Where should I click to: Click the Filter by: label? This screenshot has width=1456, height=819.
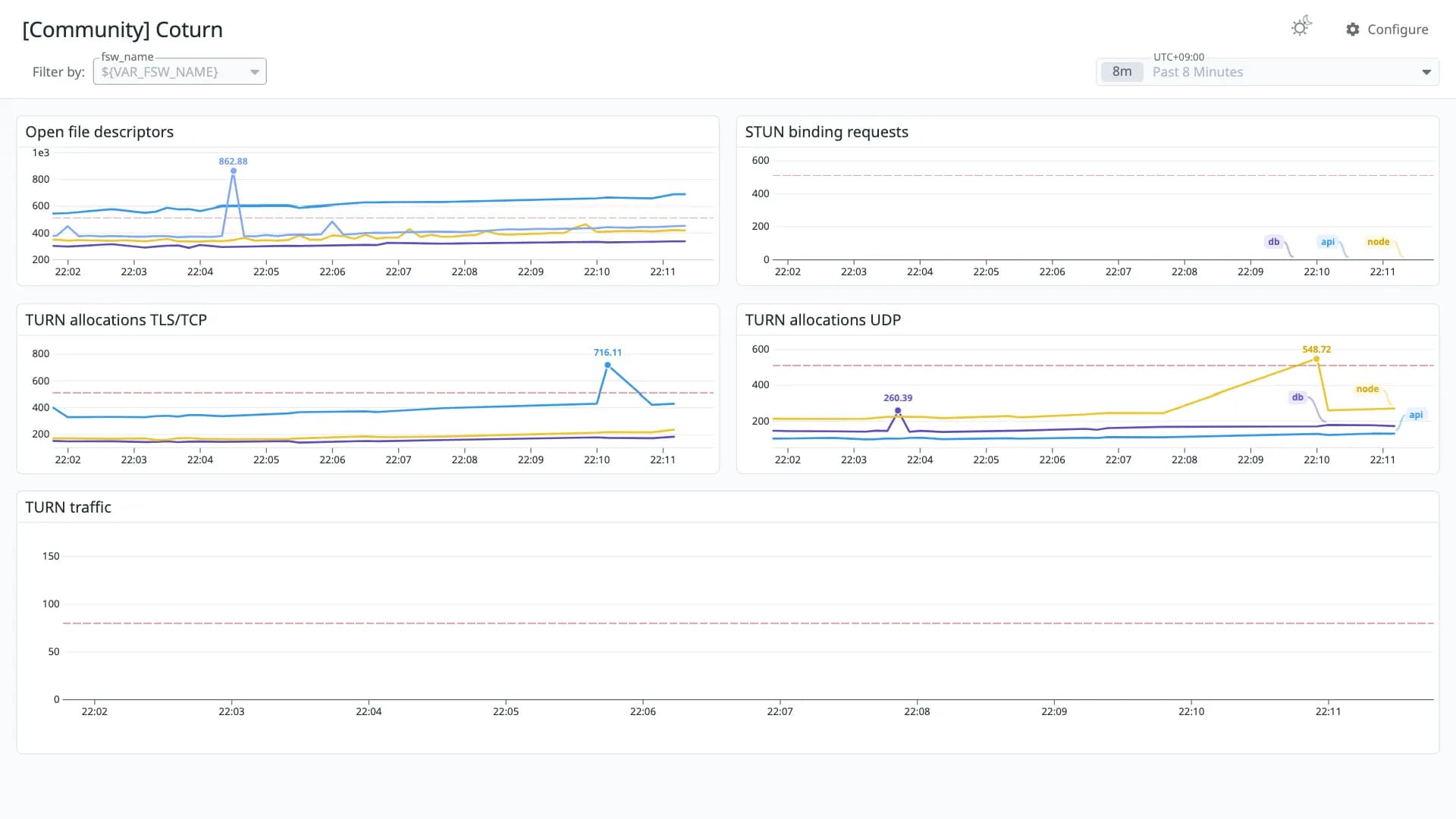point(58,72)
